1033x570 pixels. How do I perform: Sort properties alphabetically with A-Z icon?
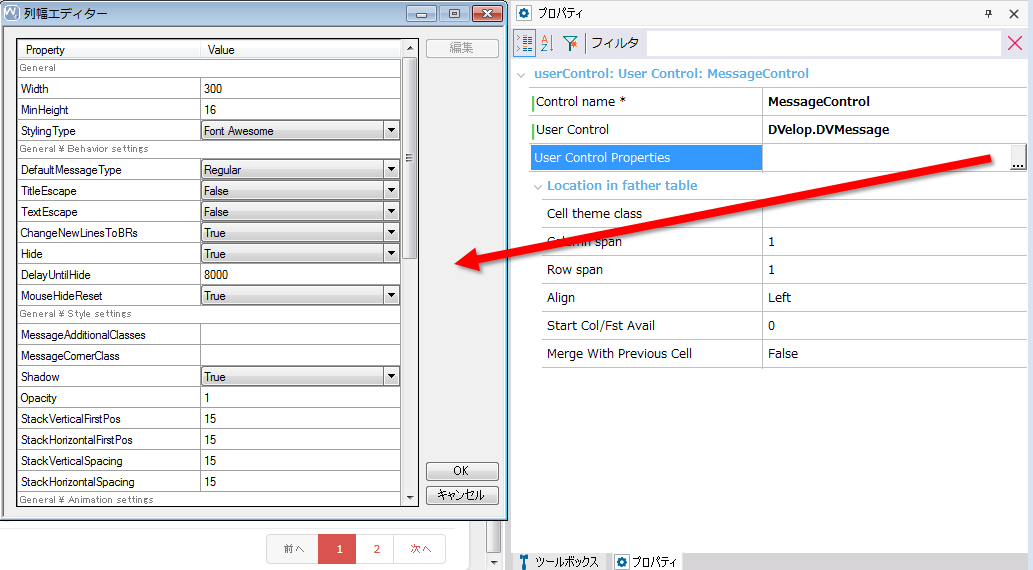pos(547,43)
